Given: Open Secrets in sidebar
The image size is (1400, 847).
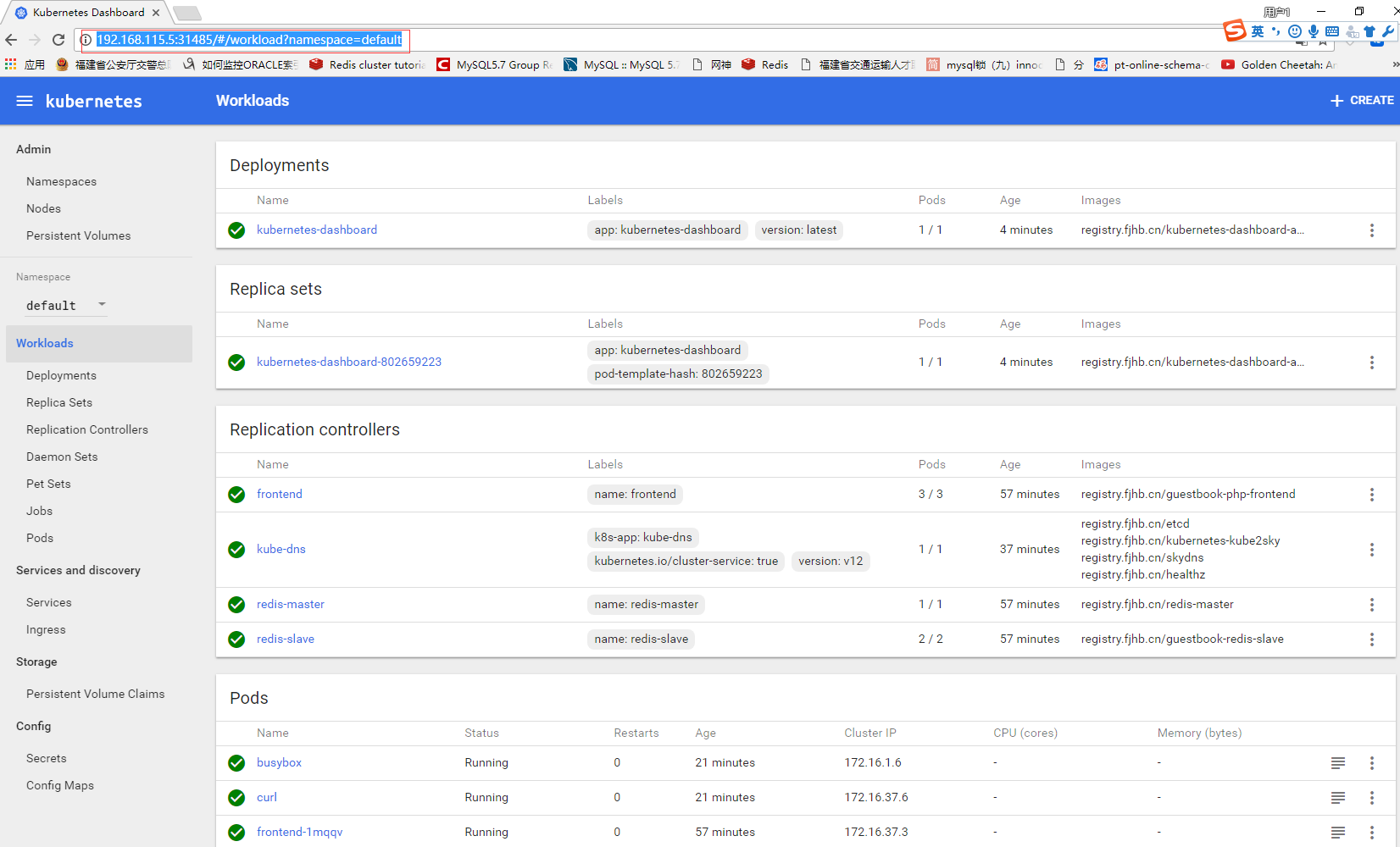Looking at the screenshot, I should [47, 759].
